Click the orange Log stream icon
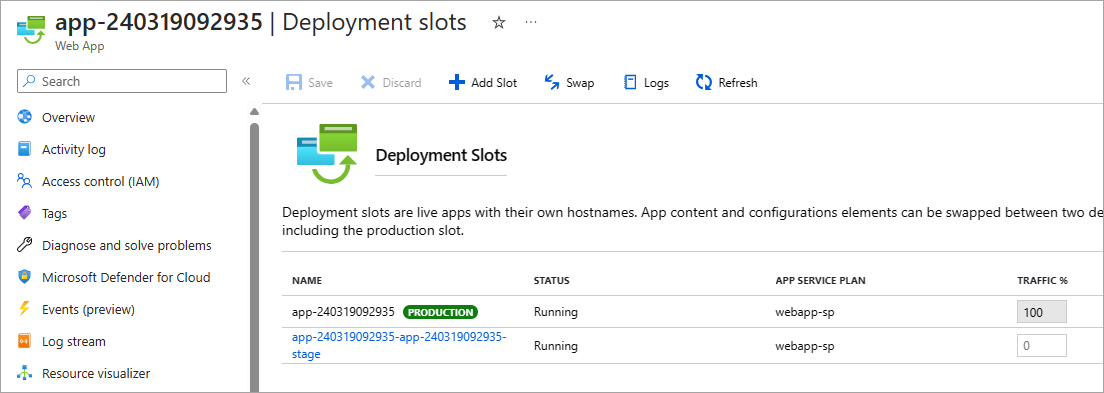The height and width of the screenshot is (393, 1104). pyautogui.click(x=25, y=341)
